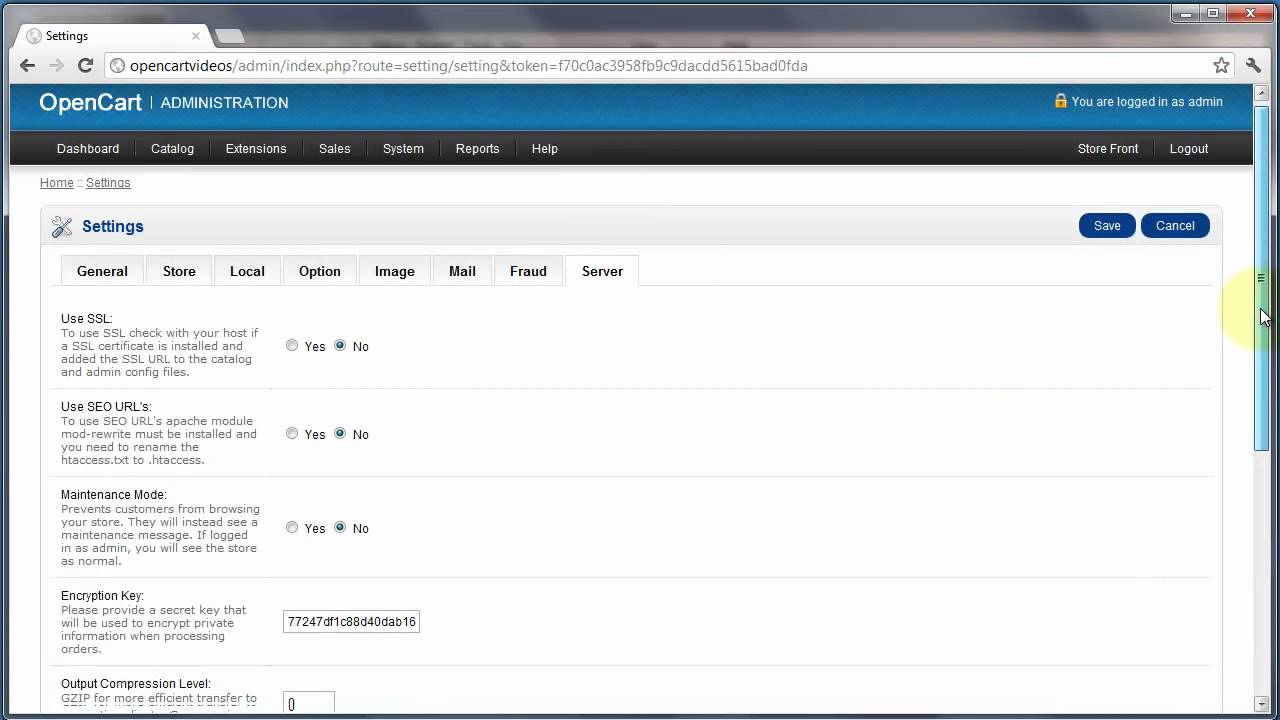Select Yes for Use SSL
Screen dimensions: 1280x720
292,345
